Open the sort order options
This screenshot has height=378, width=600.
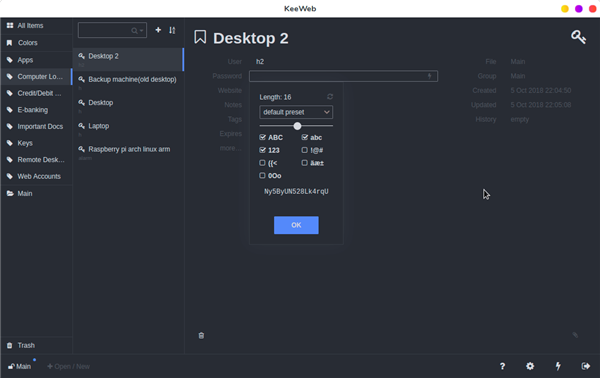click(172, 30)
